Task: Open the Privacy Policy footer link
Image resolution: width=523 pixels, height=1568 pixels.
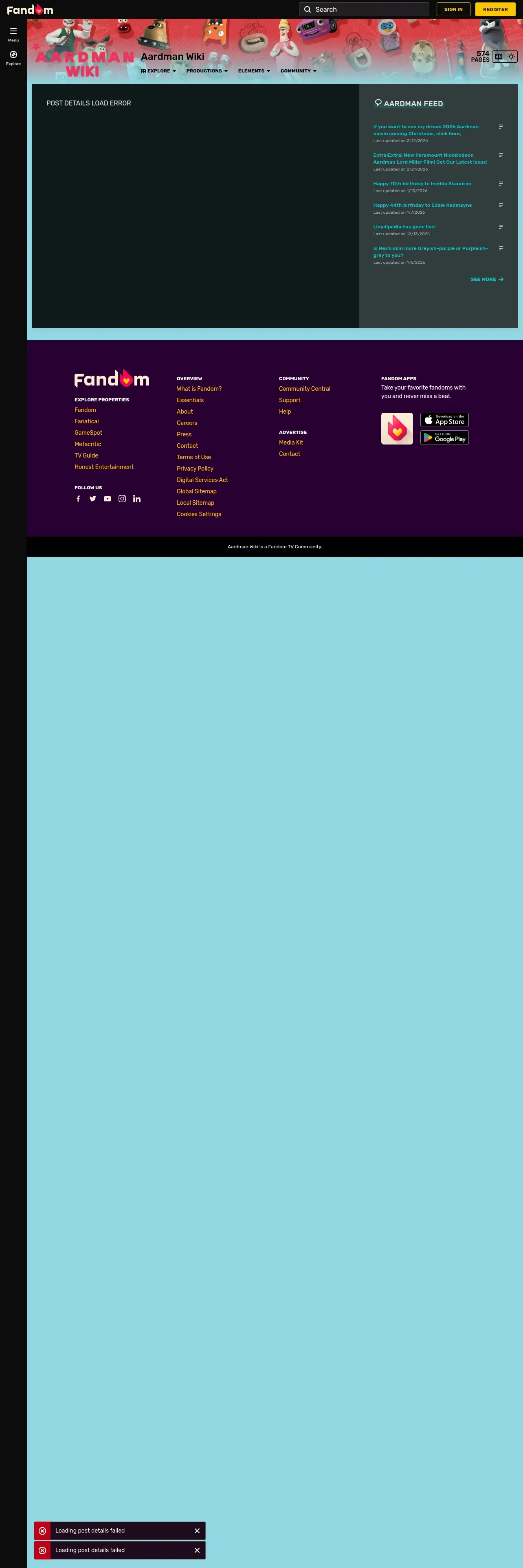Action: point(195,469)
